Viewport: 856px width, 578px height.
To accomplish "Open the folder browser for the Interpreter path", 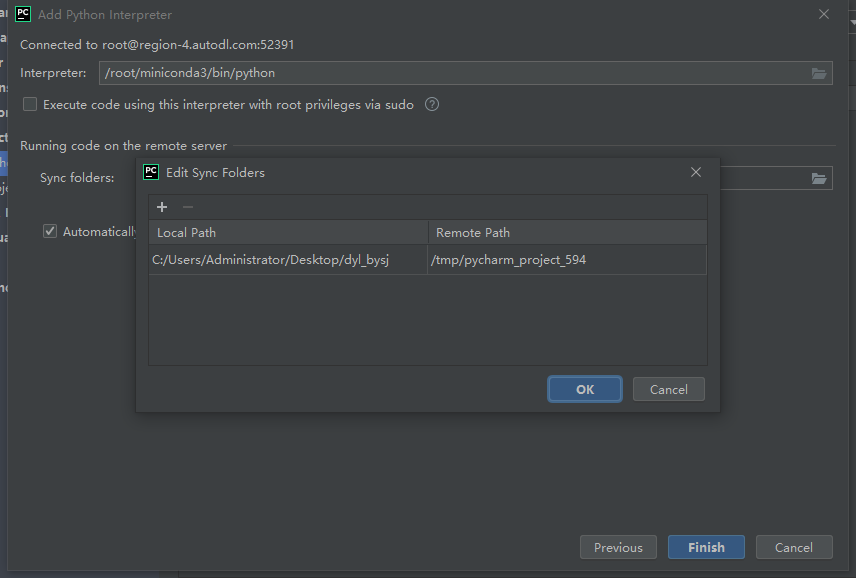I will pos(819,72).
